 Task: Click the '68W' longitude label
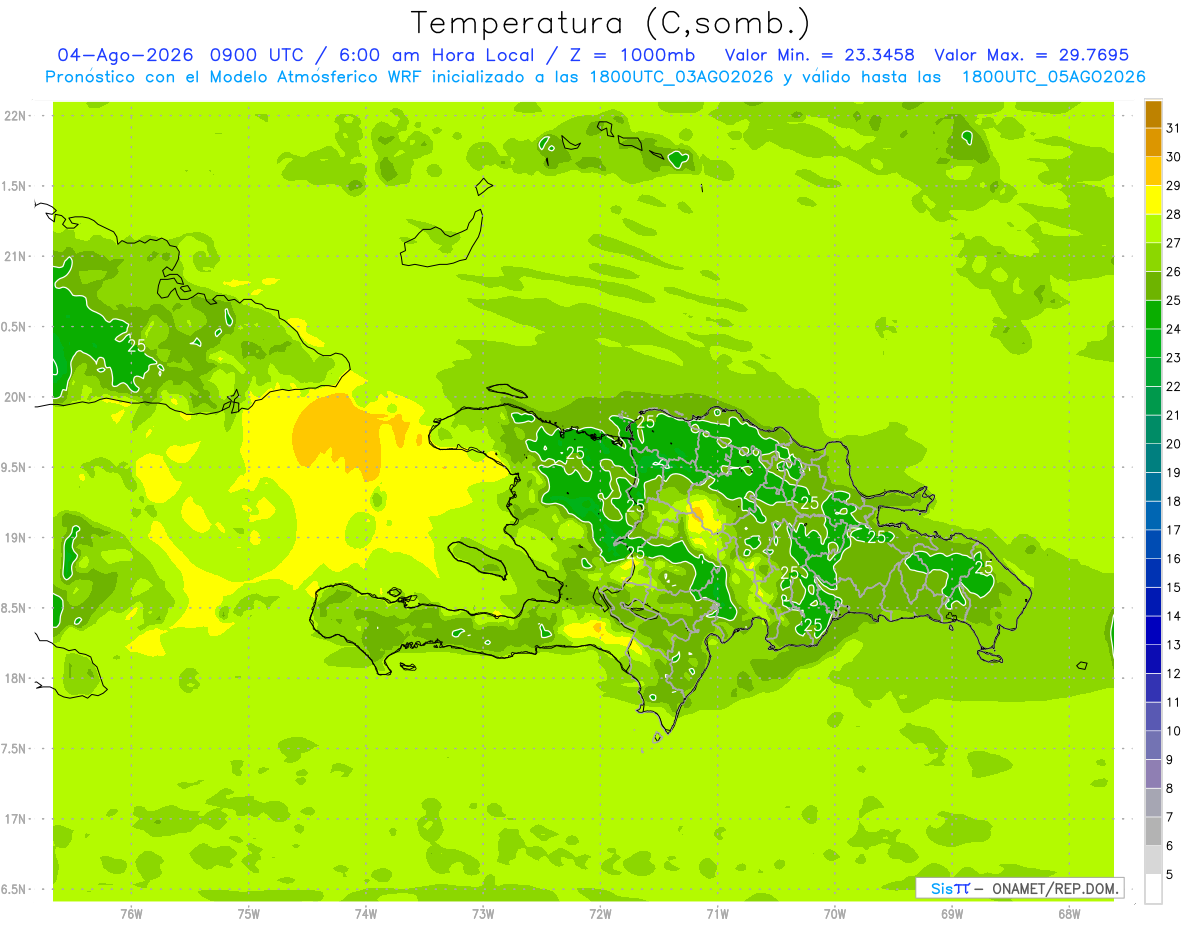[1069, 913]
